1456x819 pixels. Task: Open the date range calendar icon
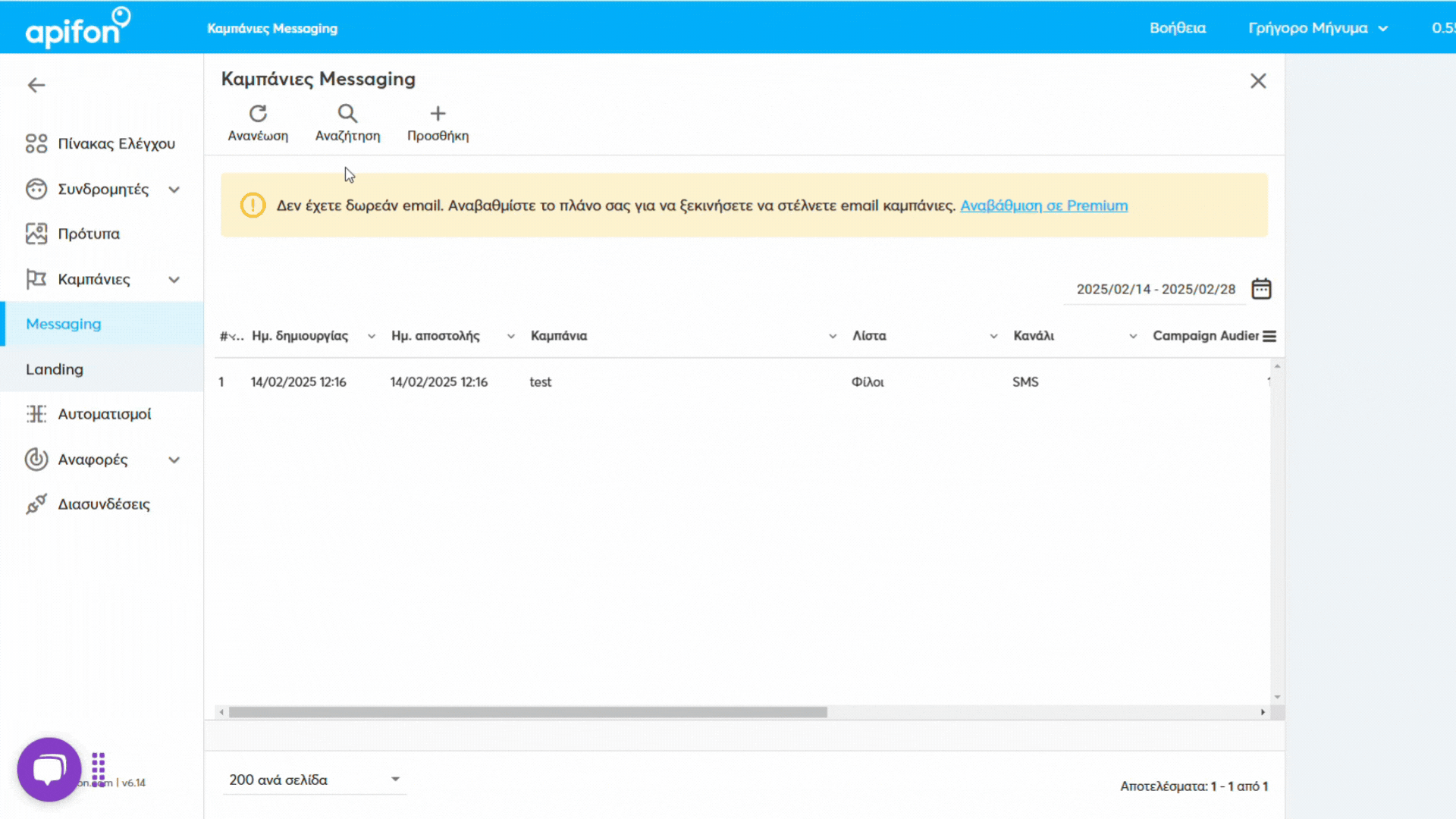[x=1261, y=289]
